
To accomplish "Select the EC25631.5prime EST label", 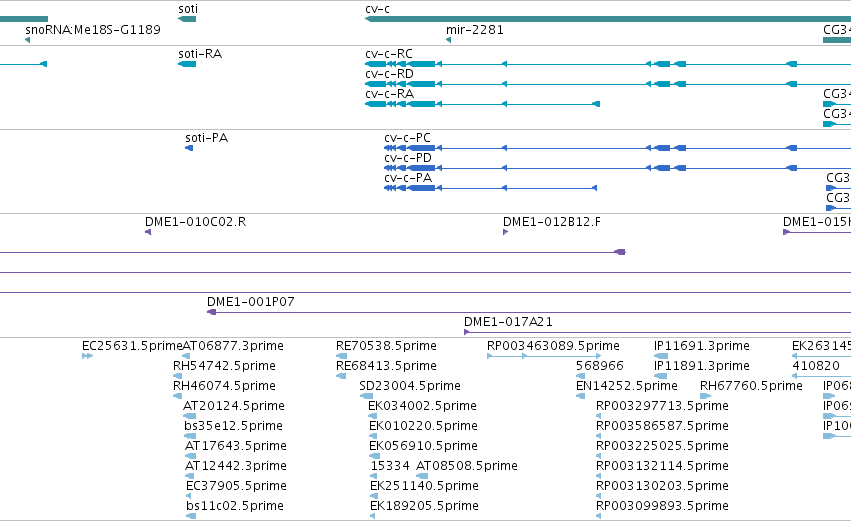I will [132, 346].
